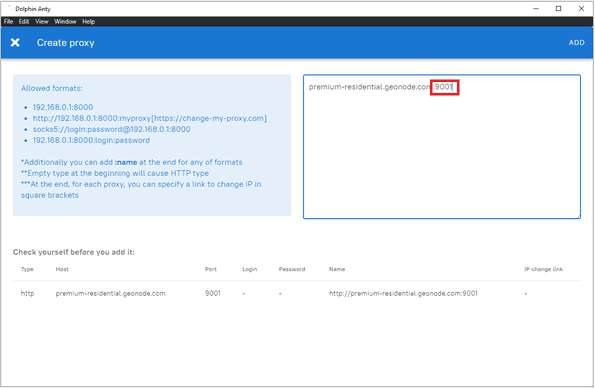This screenshot has height=388, width=595.
Task: Click the Dolphin Anty app icon in title bar
Action: click(x=8, y=8)
